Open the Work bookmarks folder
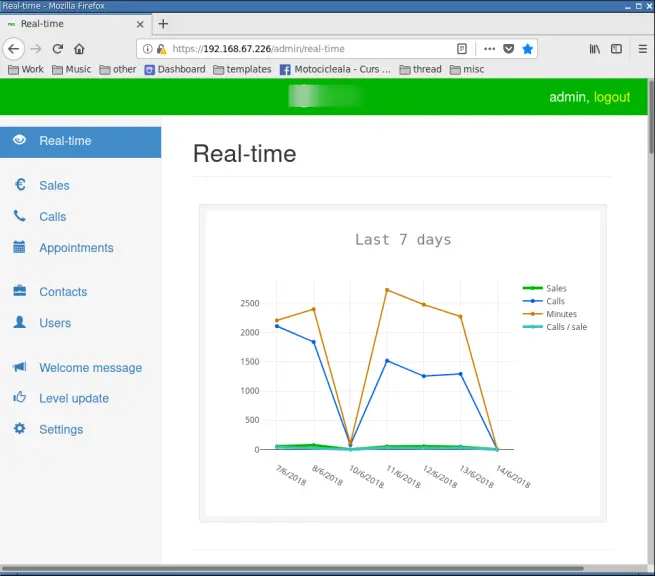The image size is (655, 576). (26, 69)
